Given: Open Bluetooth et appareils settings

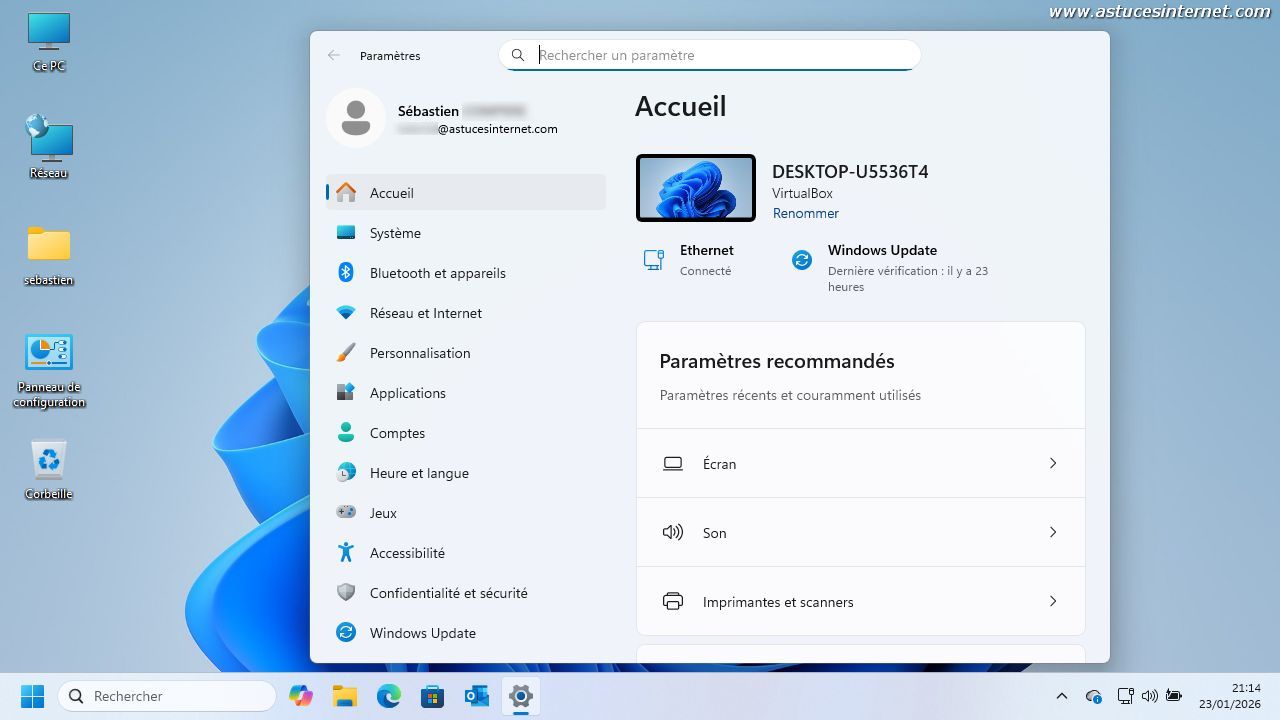Looking at the screenshot, I should 437,273.
